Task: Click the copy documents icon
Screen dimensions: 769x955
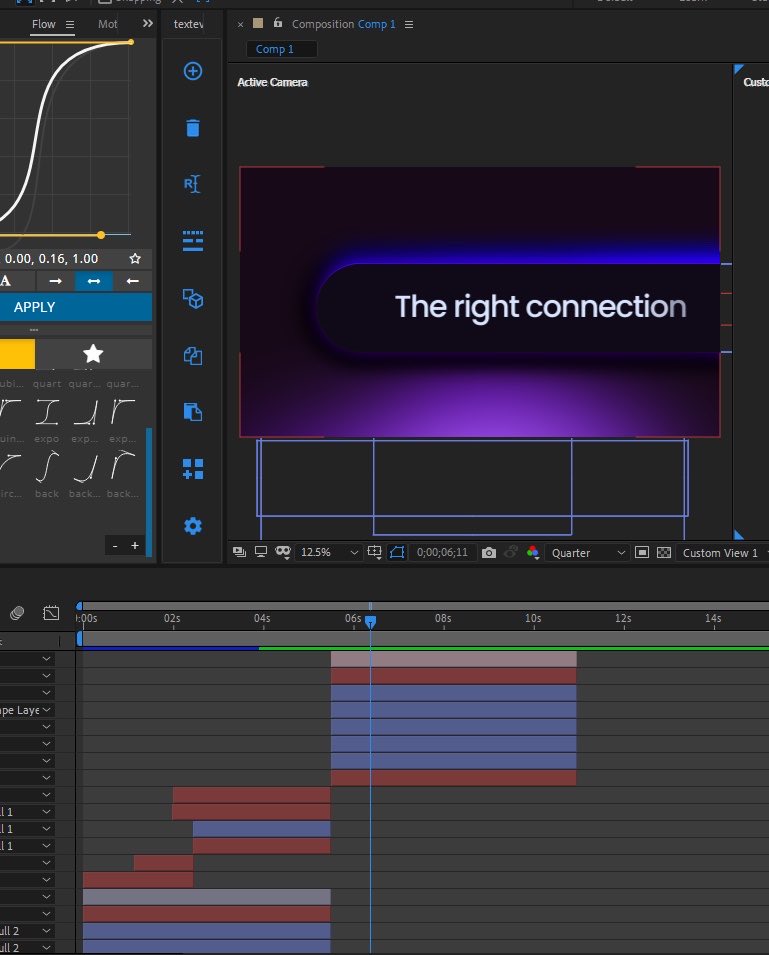Action: tap(193, 356)
